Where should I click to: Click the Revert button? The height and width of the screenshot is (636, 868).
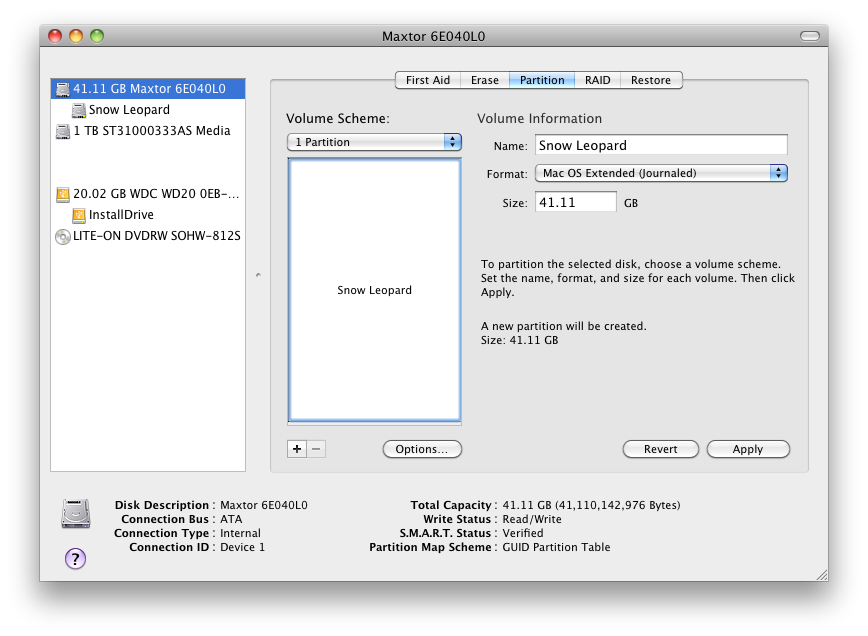(x=660, y=449)
